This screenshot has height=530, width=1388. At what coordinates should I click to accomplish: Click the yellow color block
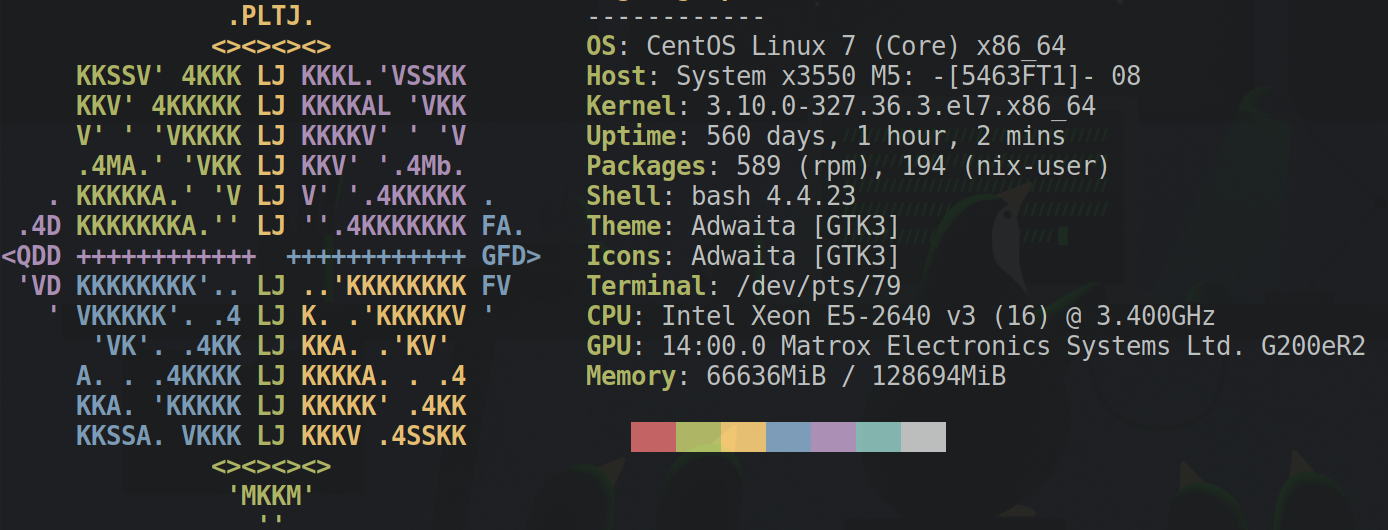click(x=743, y=437)
